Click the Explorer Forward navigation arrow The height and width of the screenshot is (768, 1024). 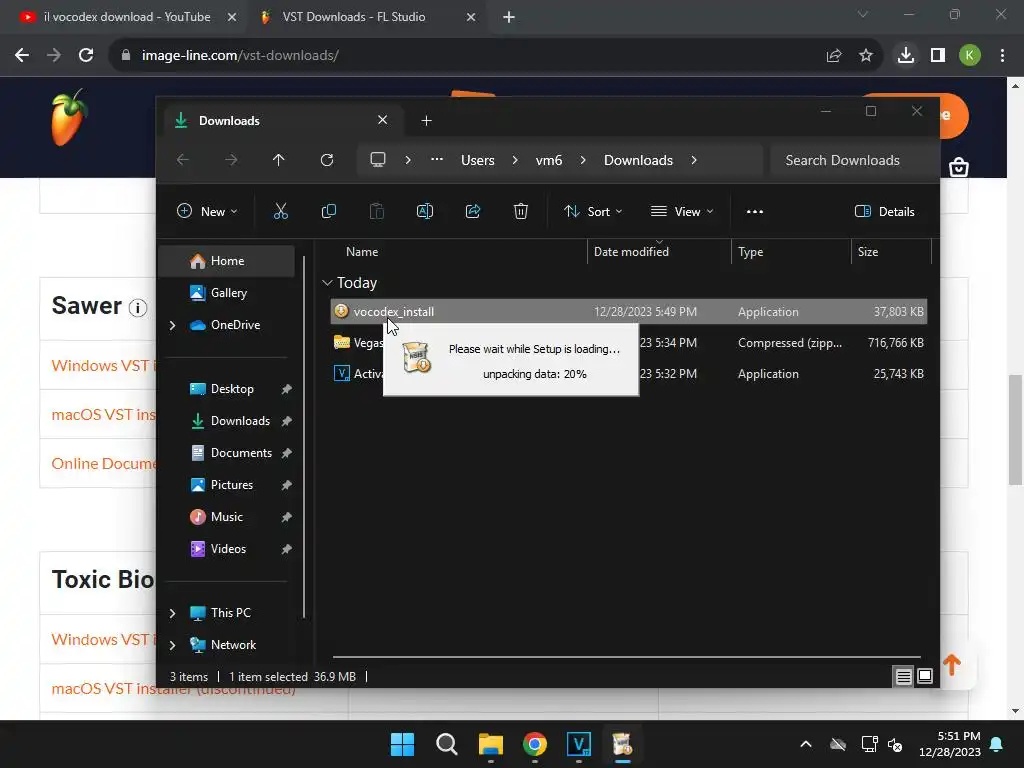pyautogui.click(x=231, y=160)
